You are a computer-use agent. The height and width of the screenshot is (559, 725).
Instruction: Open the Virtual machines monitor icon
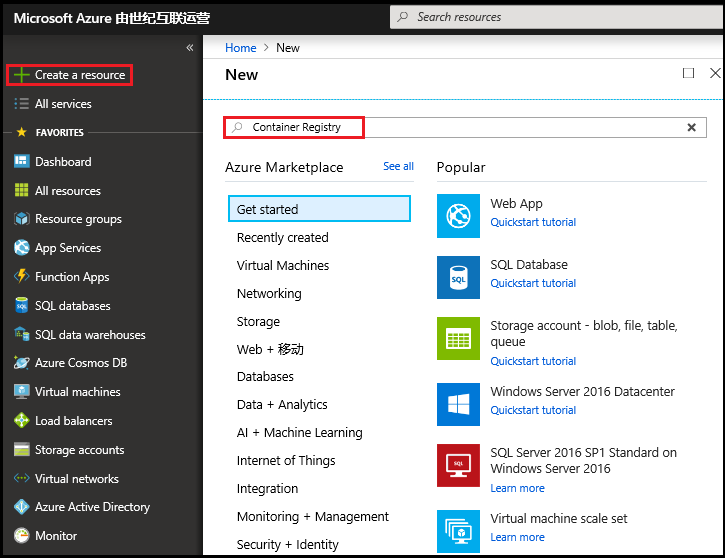coord(21,392)
